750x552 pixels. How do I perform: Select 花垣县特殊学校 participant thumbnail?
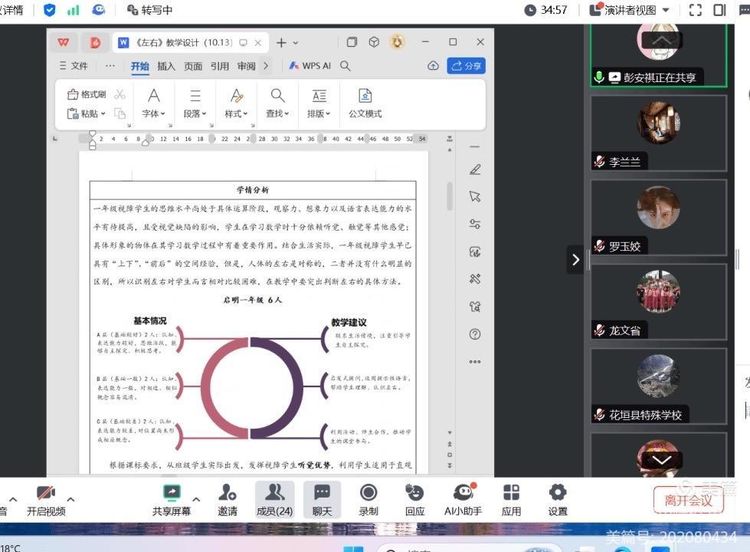pyautogui.click(x=659, y=386)
